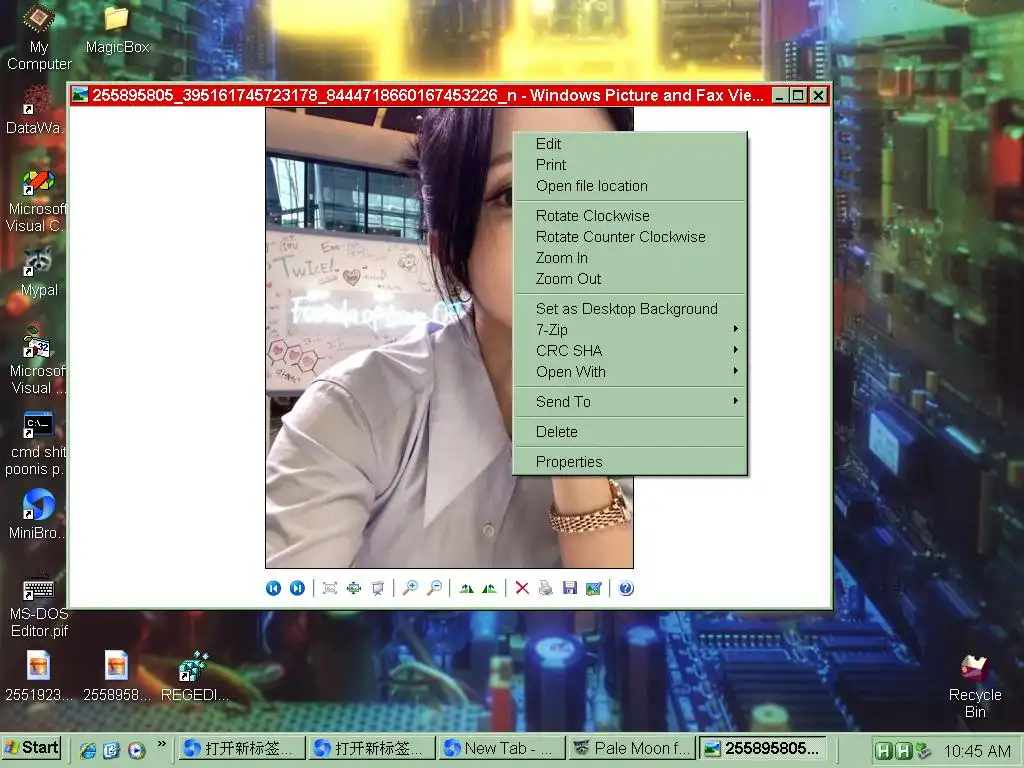This screenshot has width=1024, height=768.
Task: Click the 255895805... taskbar button
Action: click(763, 748)
